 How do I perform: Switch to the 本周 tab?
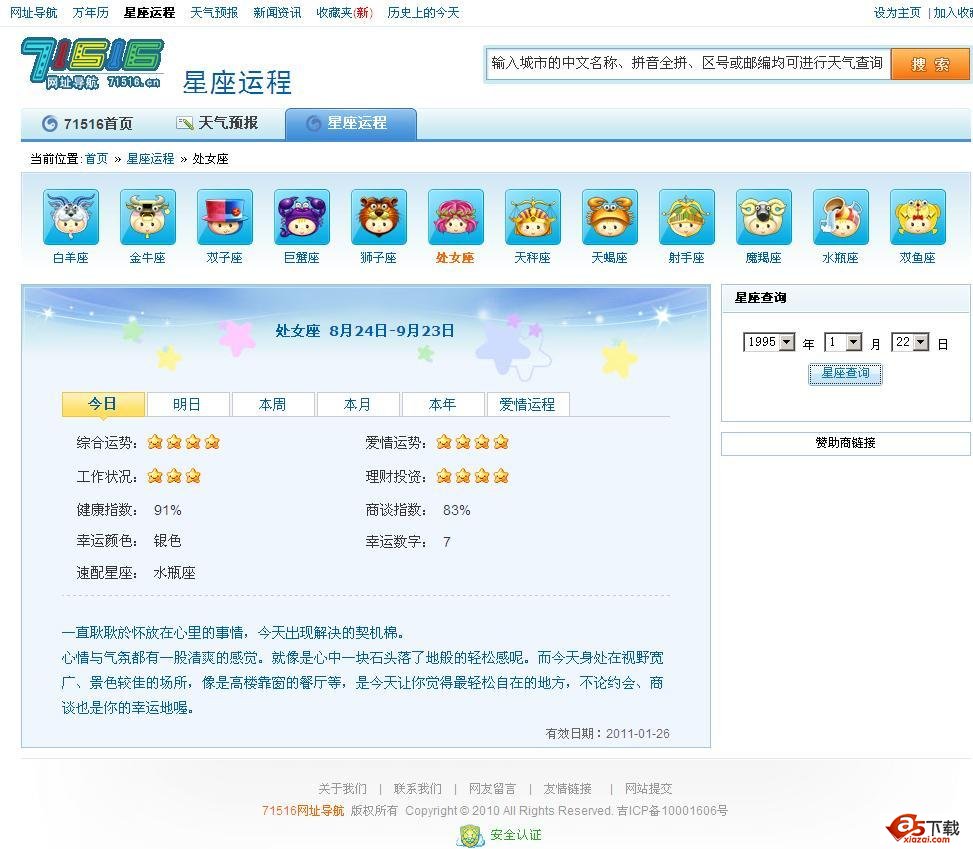tap(273, 405)
